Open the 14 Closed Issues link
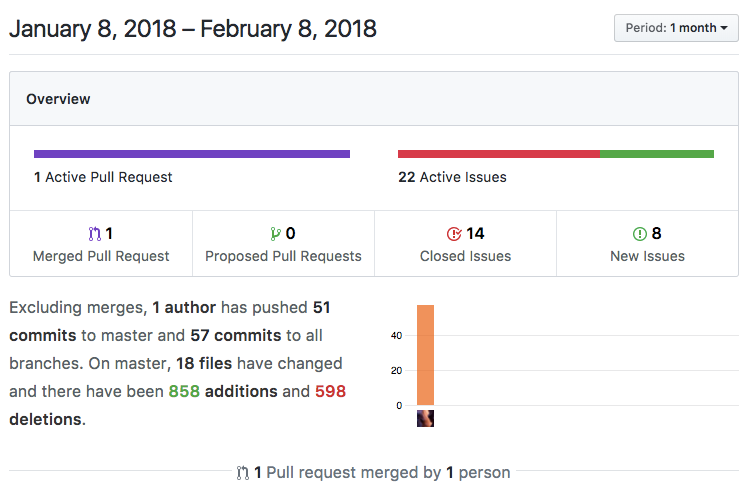This screenshot has width=755, height=490. click(465, 244)
